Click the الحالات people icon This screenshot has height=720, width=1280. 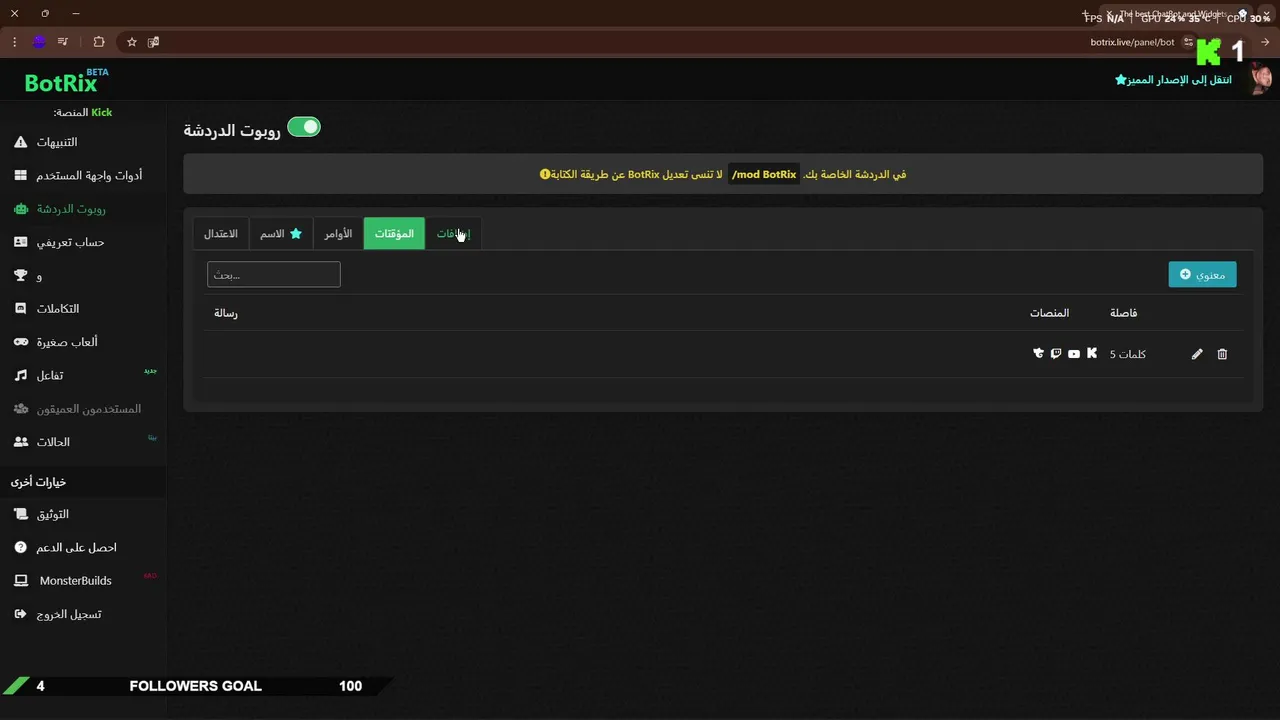[21, 442]
